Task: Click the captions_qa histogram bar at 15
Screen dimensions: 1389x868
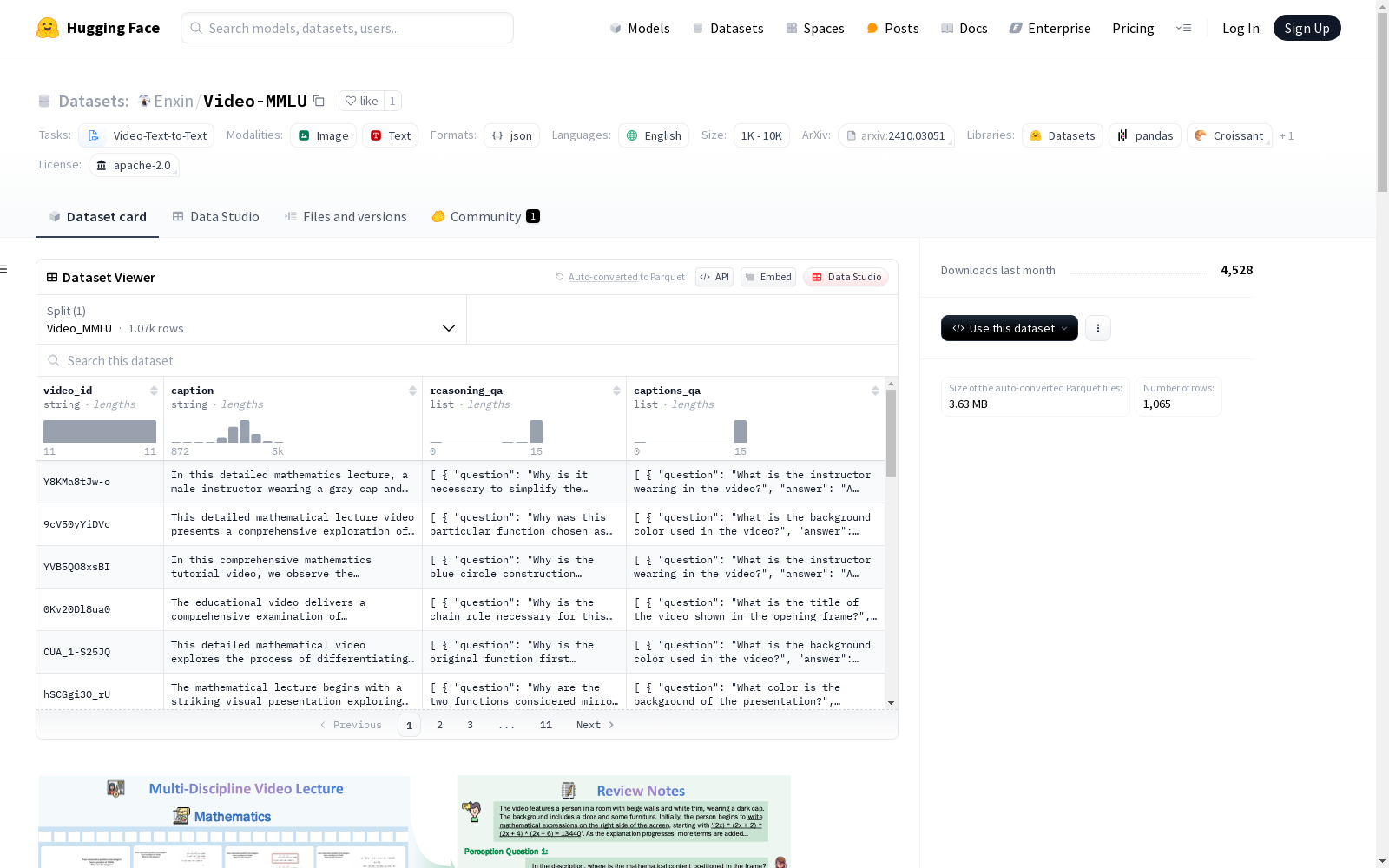Action: click(741, 431)
